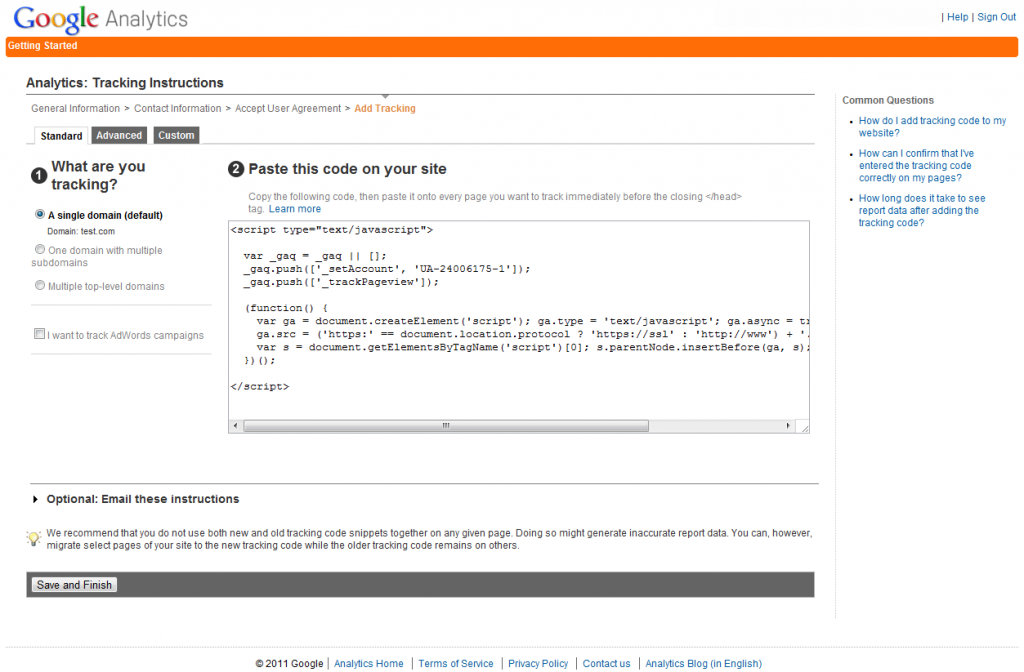Viewport: 1024px width, 672px height.
Task: Click the 'Analytics: Tracking Instructions' title
Action: [125, 83]
